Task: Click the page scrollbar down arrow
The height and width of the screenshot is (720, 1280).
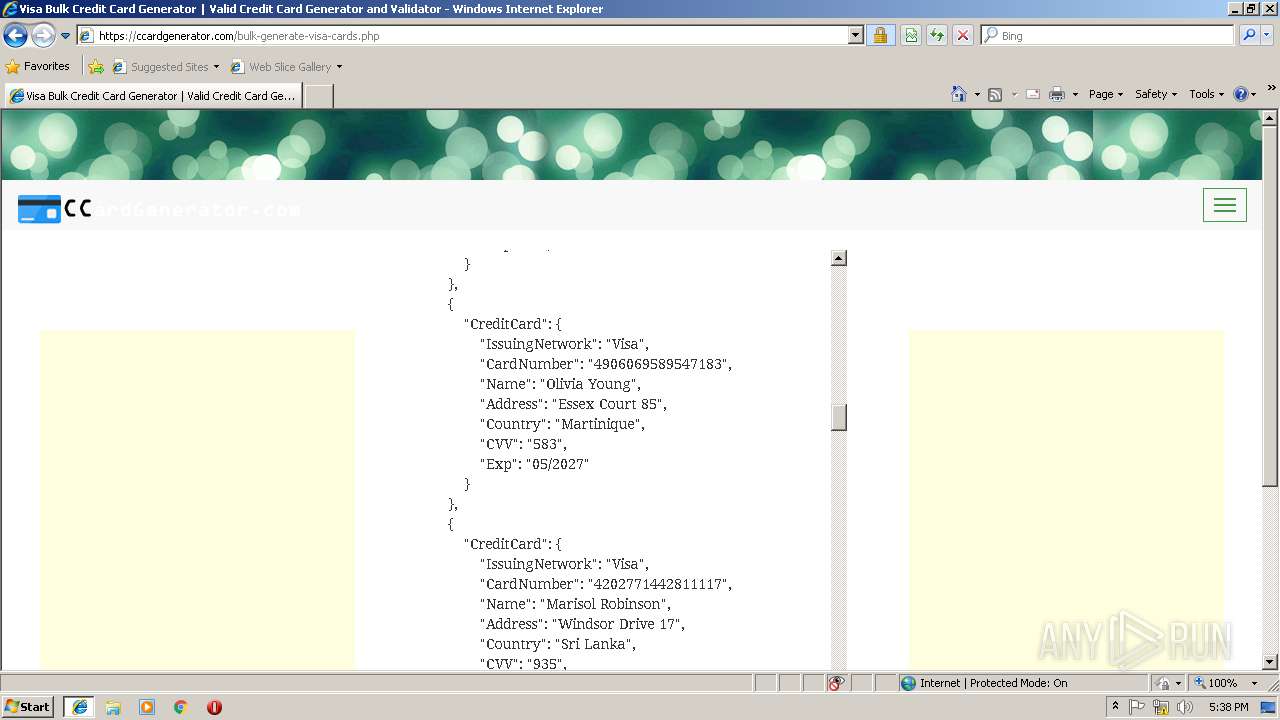Action: 1270,662
